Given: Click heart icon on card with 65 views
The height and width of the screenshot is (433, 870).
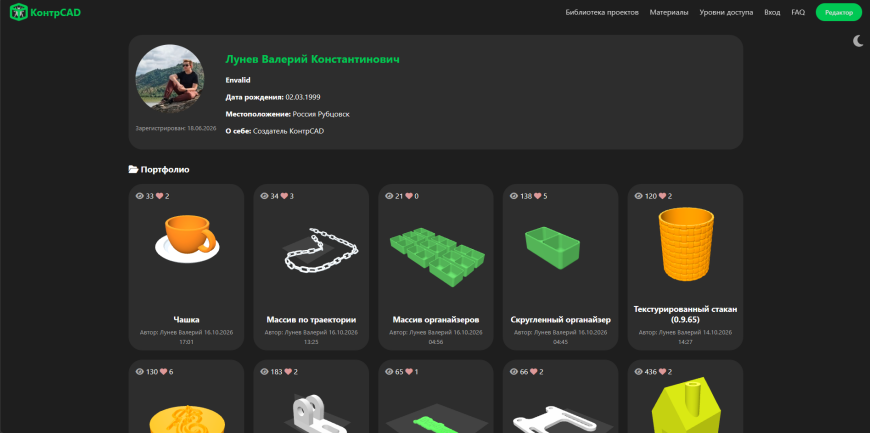Looking at the screenshot, I should point(409,371).
